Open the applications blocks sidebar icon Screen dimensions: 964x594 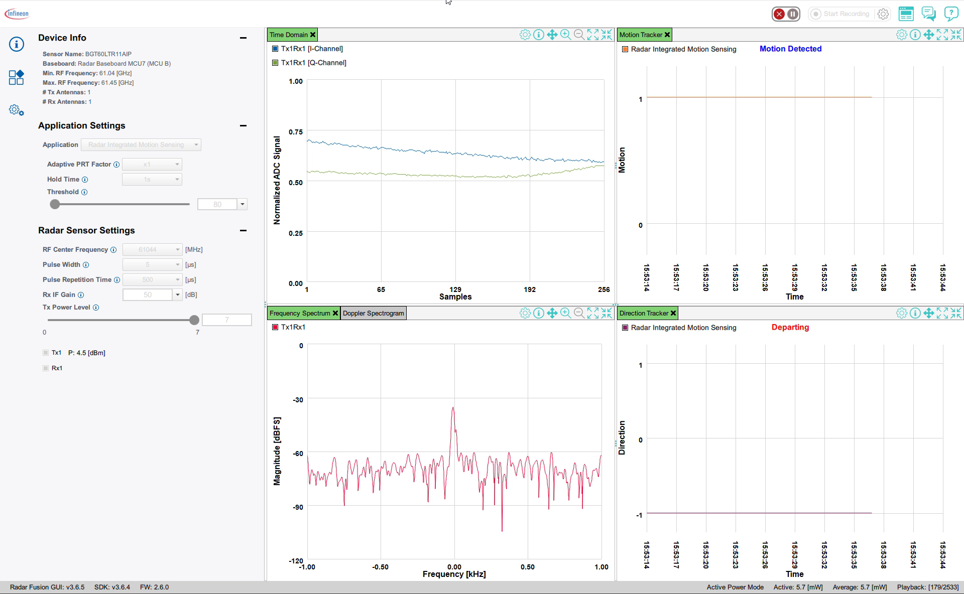[x=17, y=77]
